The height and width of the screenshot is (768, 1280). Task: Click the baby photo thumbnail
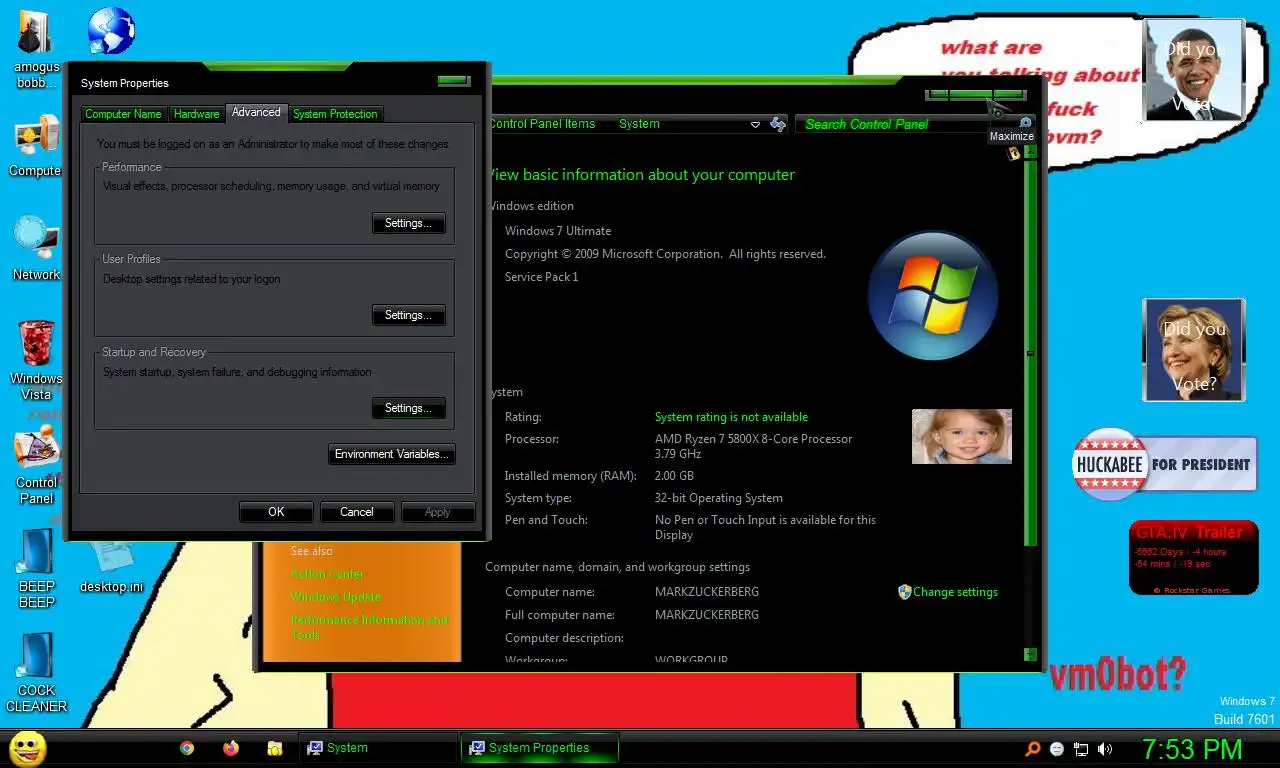click(x=962, y=436)
